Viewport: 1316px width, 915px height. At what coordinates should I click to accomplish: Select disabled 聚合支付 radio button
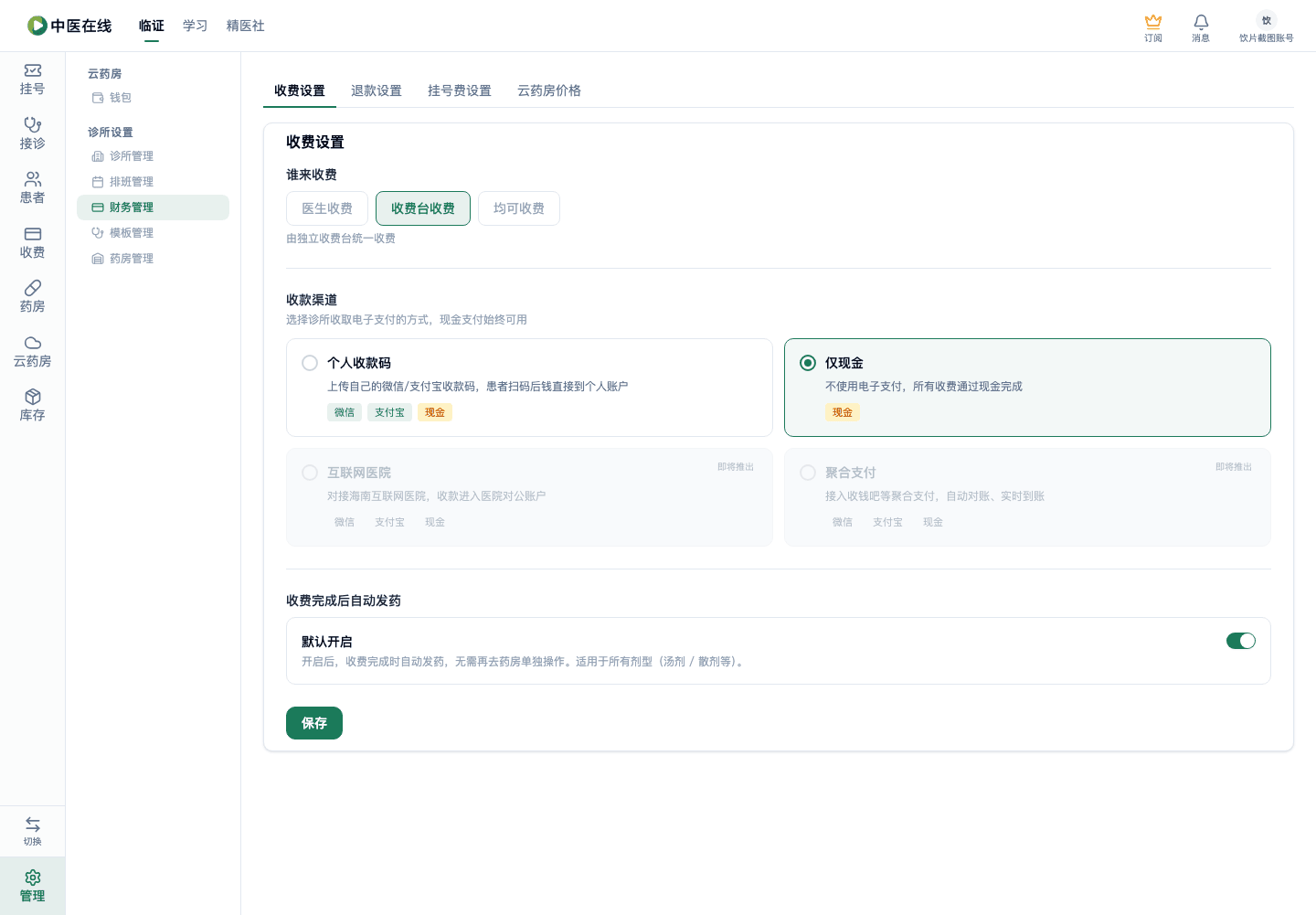pos(808,473)
